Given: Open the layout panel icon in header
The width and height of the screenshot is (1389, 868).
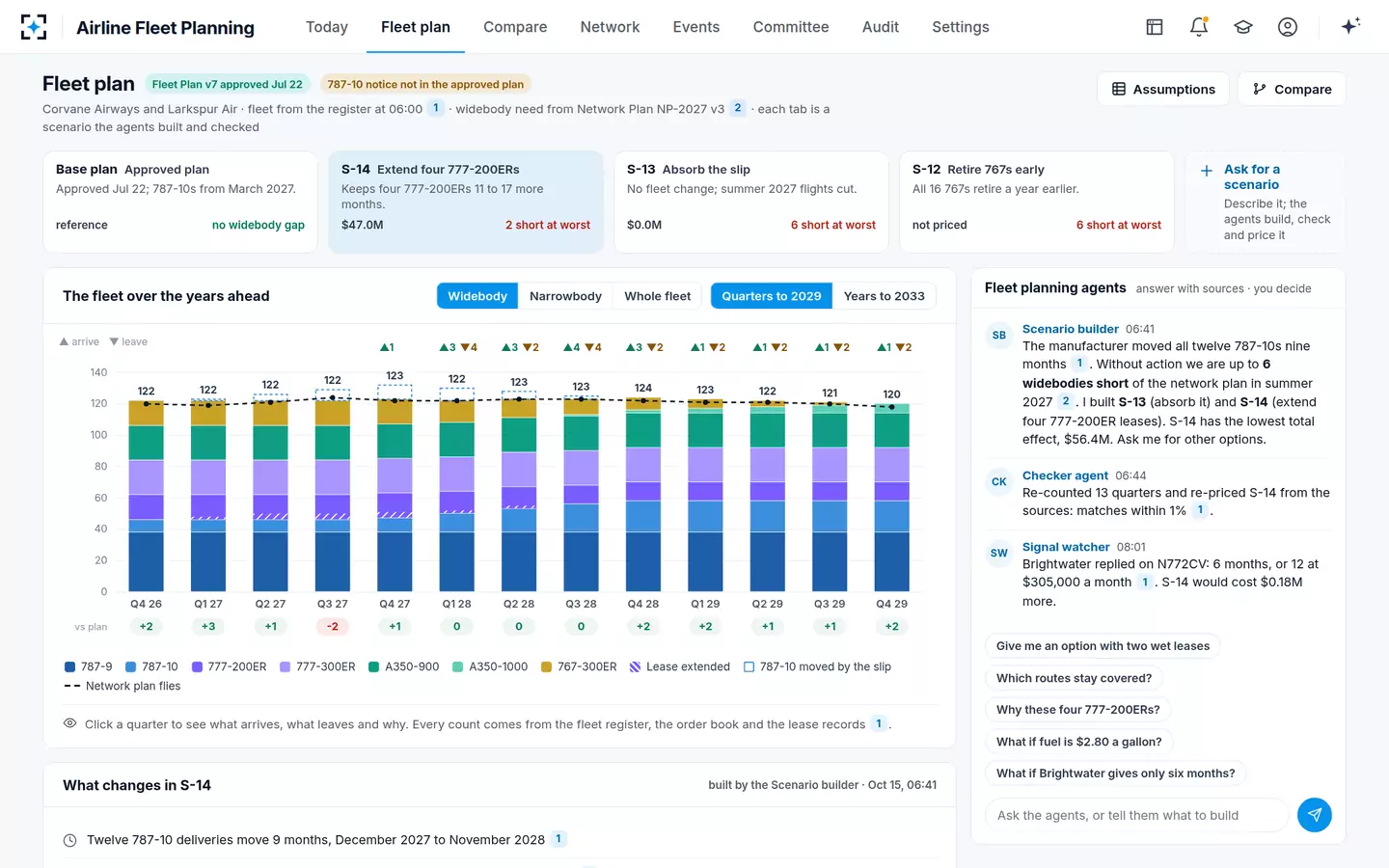Looking at the screenshot, I should (1155, 27).
